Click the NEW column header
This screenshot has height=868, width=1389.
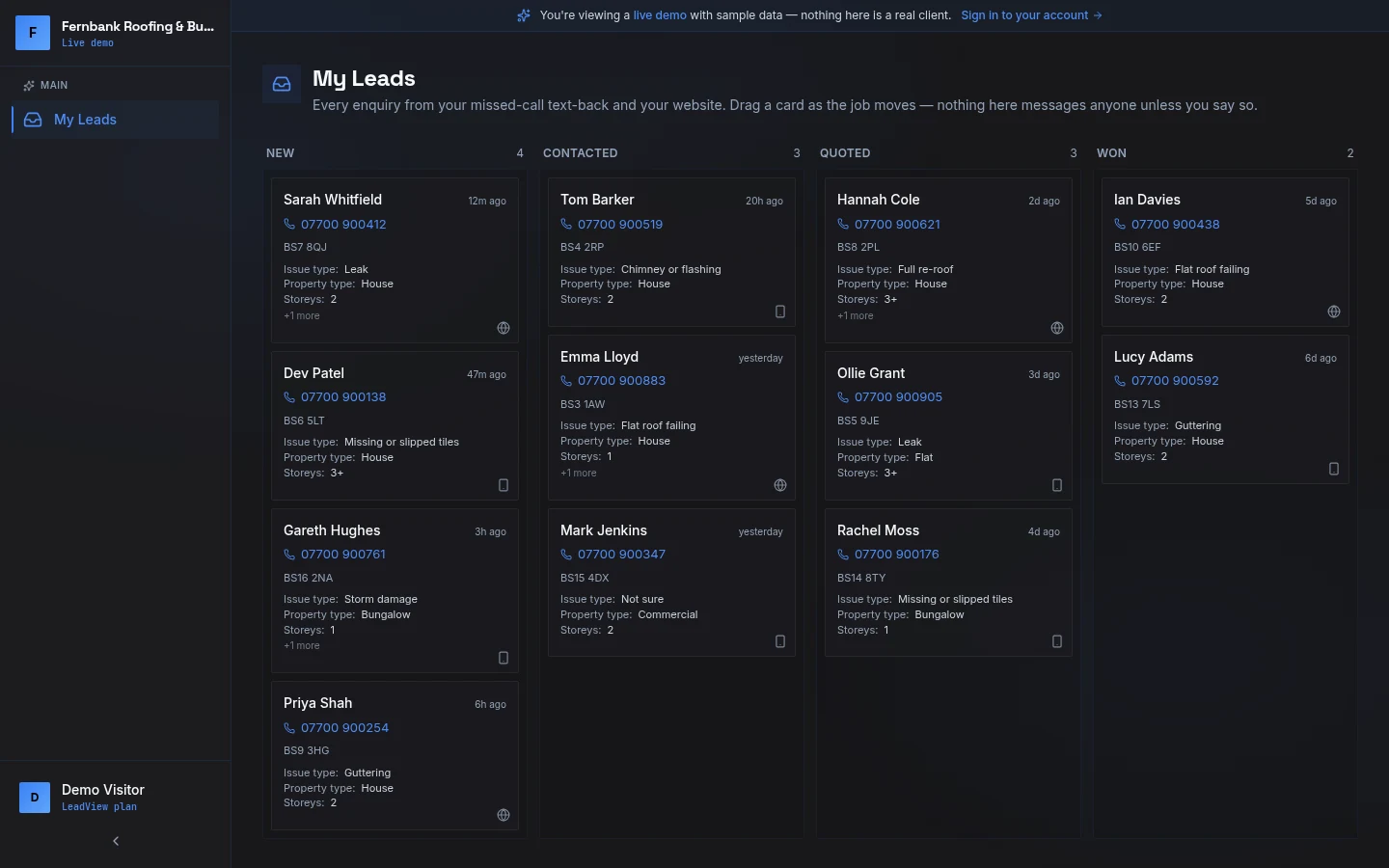pyautogui.click(x=281, y=153)
